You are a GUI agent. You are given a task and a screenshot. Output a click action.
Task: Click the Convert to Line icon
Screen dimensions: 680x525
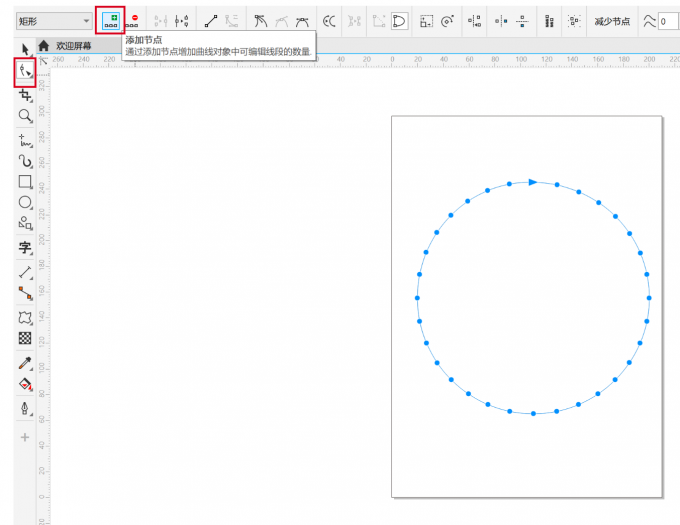tap(211, 21)
